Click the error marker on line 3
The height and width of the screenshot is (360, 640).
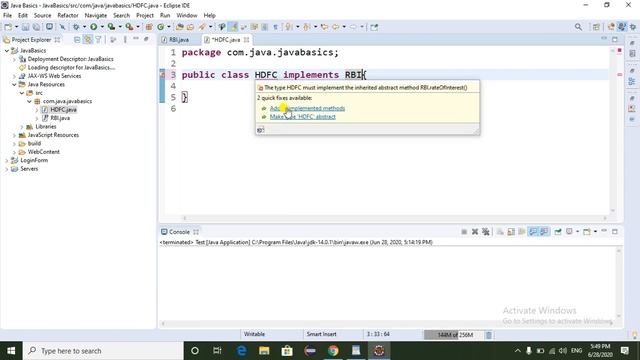[x=162, y=75]
